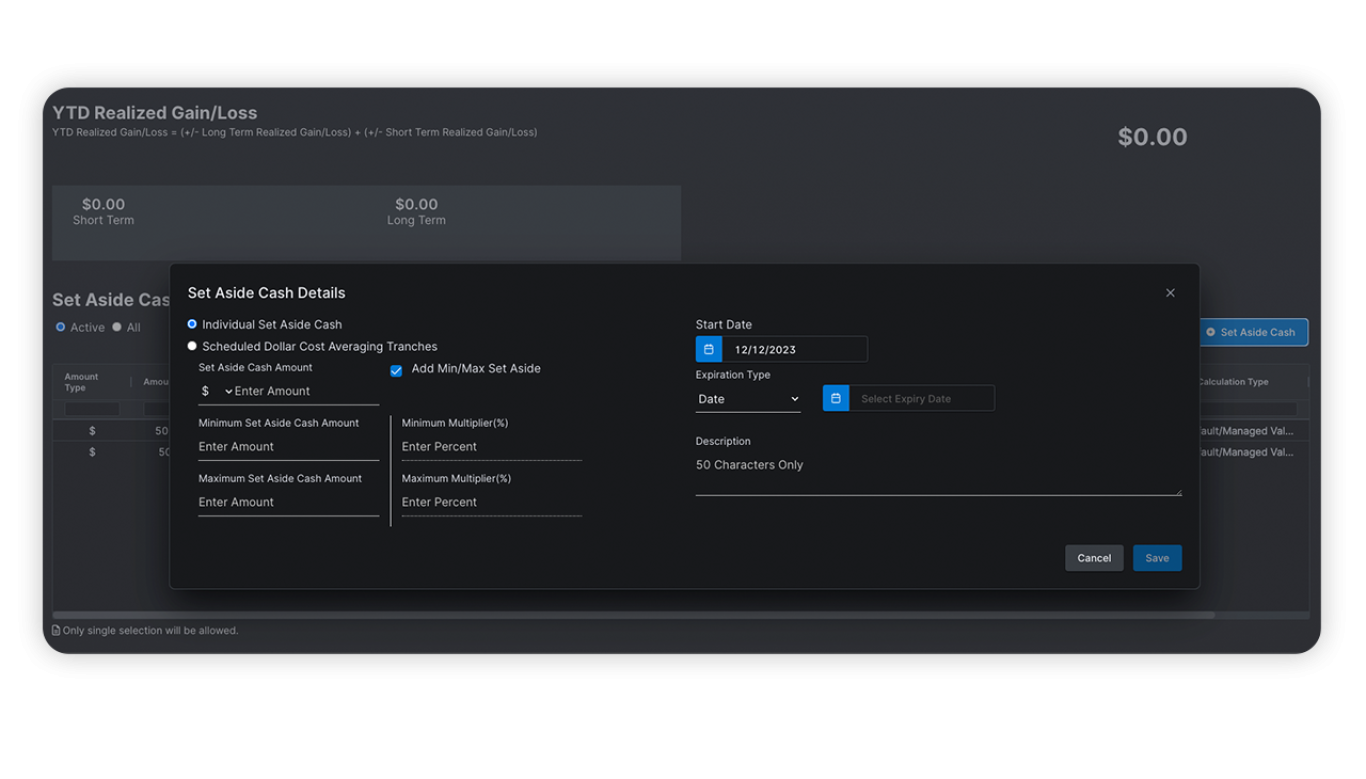Expand the Expiration Type Date dropdown
The height and width of the screenshot is (779, 1366).
click(x=748, y=399)
